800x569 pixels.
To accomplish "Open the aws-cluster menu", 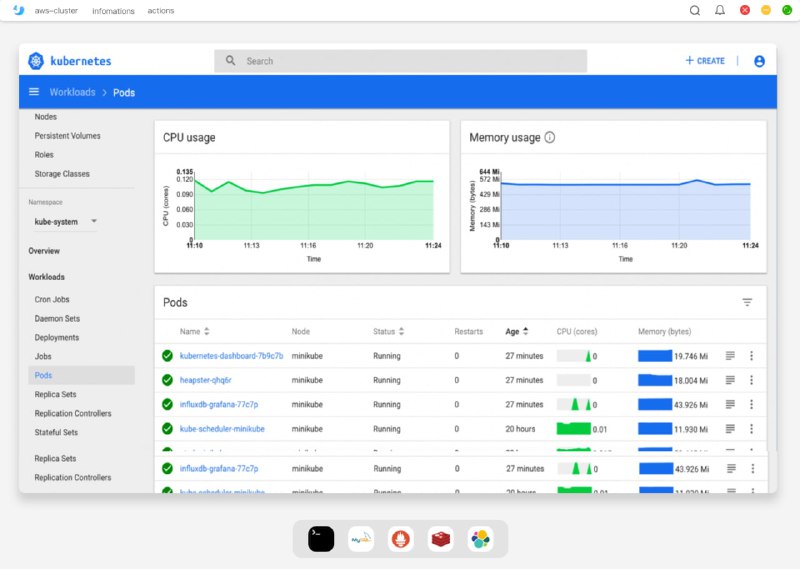I will 56,11.
